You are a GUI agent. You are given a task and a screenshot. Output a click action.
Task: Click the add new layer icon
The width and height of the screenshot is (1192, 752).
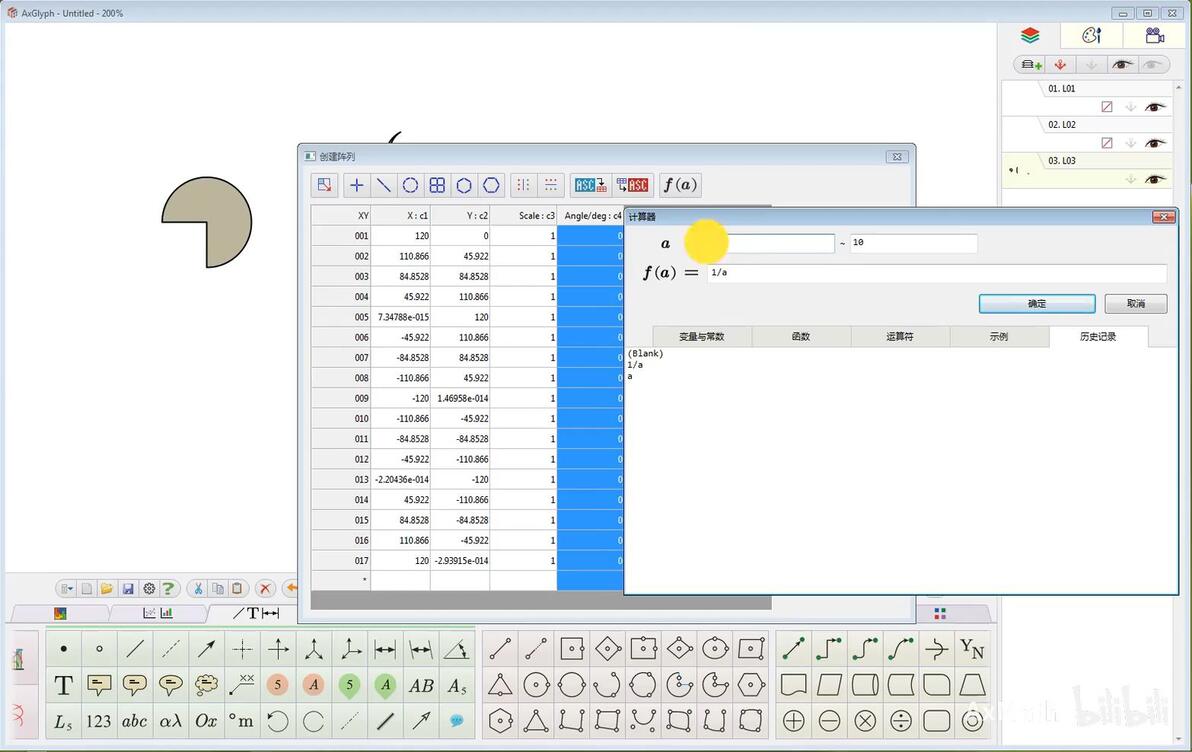pyautogui.click(x=1031, y=65)
